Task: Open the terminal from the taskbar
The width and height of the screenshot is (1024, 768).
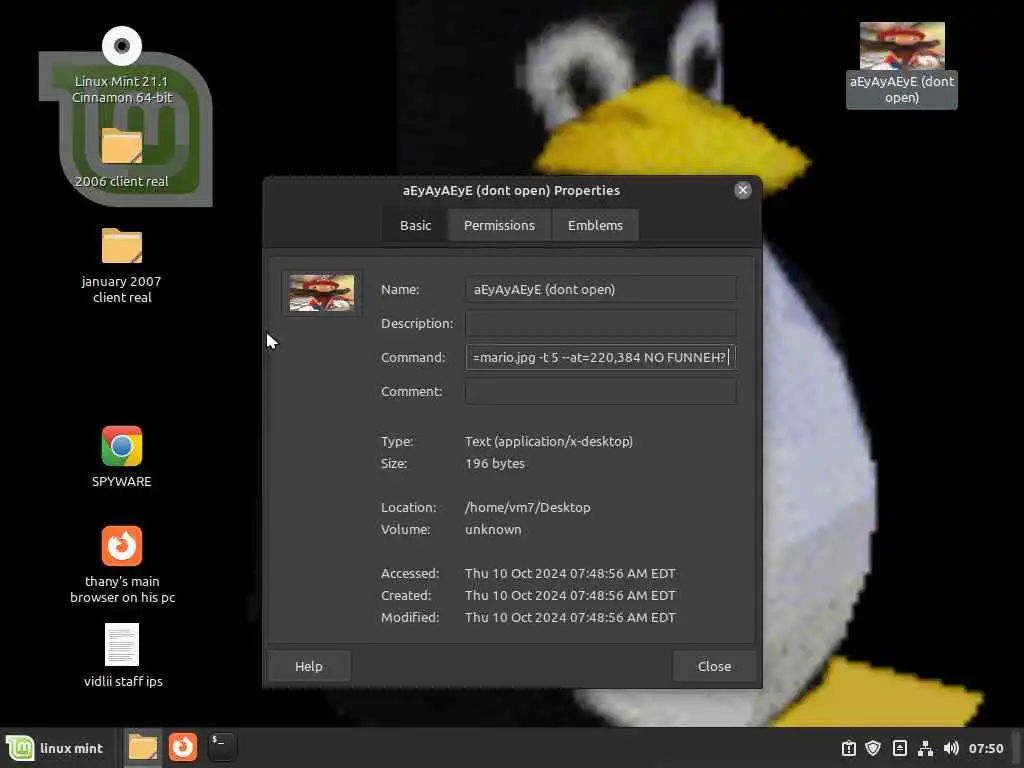Action: pyautogui.click(x=222, y=747)
